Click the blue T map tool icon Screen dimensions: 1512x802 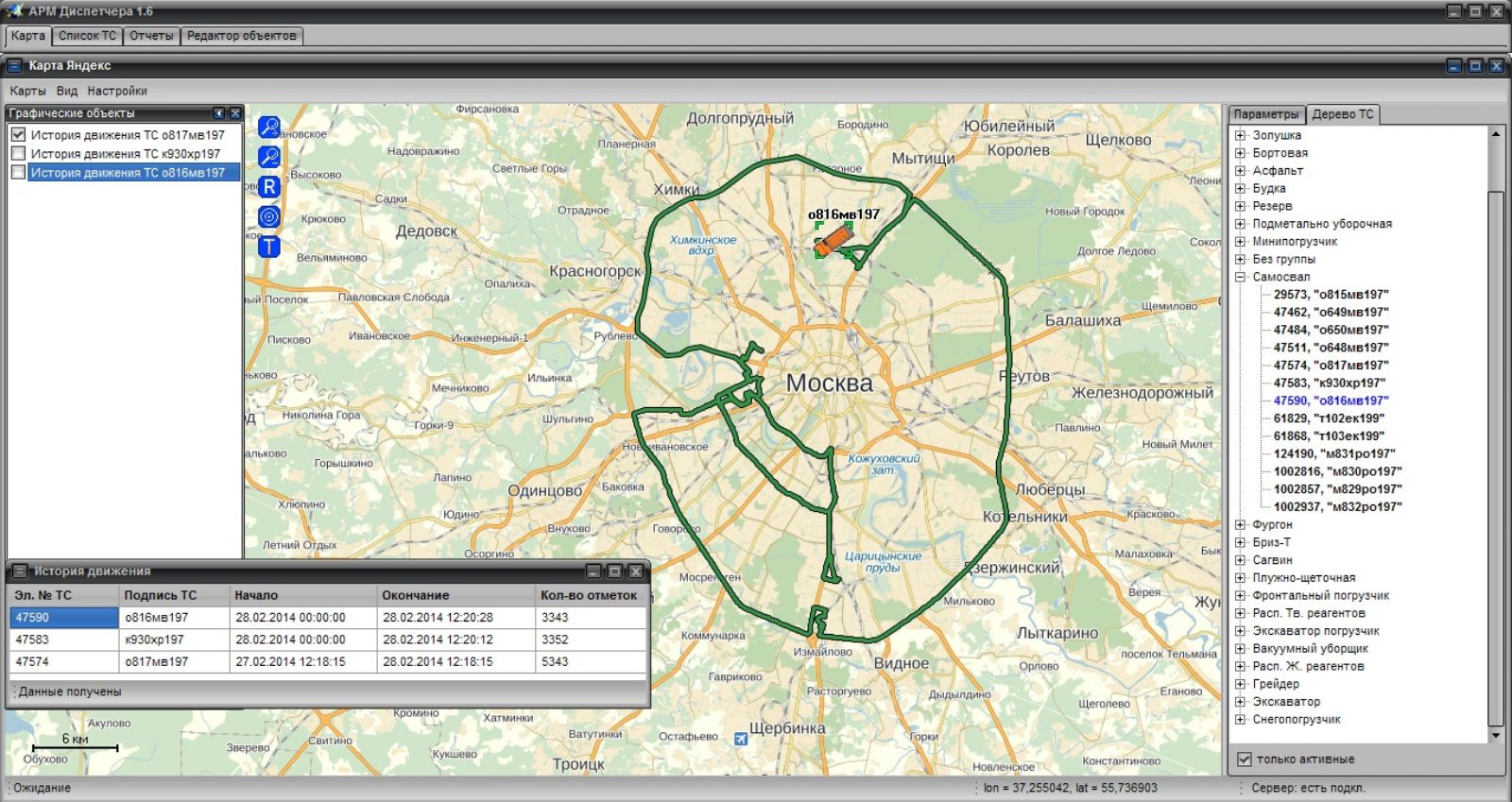269,247
